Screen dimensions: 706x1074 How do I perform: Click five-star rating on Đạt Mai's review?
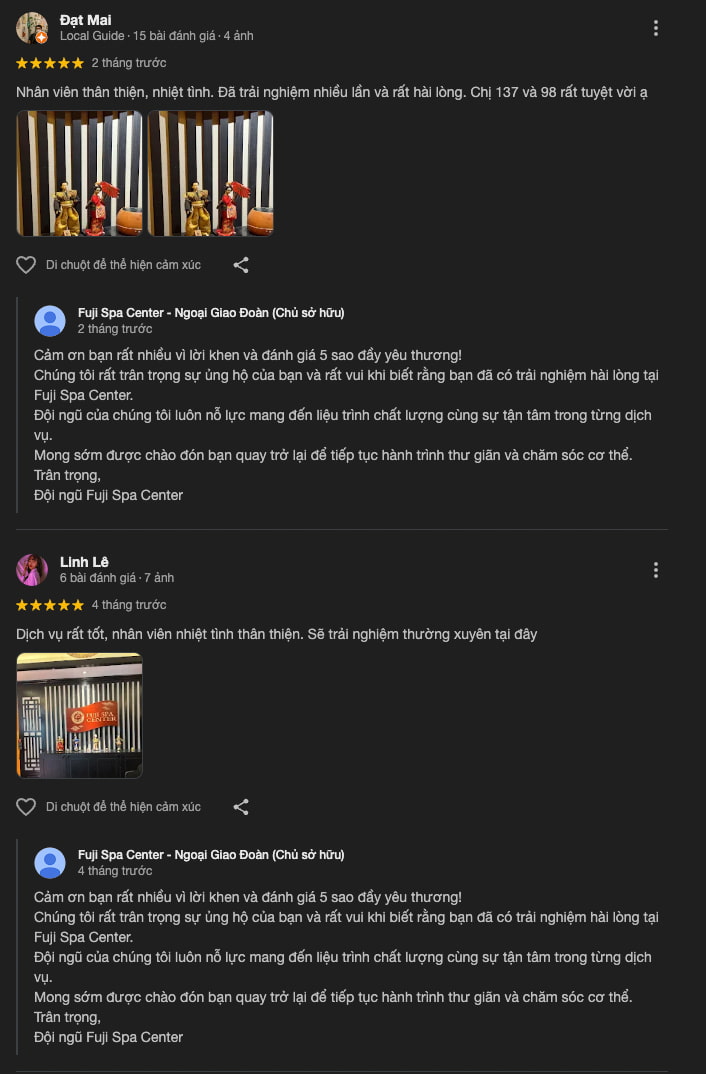[x=50, y=63]
